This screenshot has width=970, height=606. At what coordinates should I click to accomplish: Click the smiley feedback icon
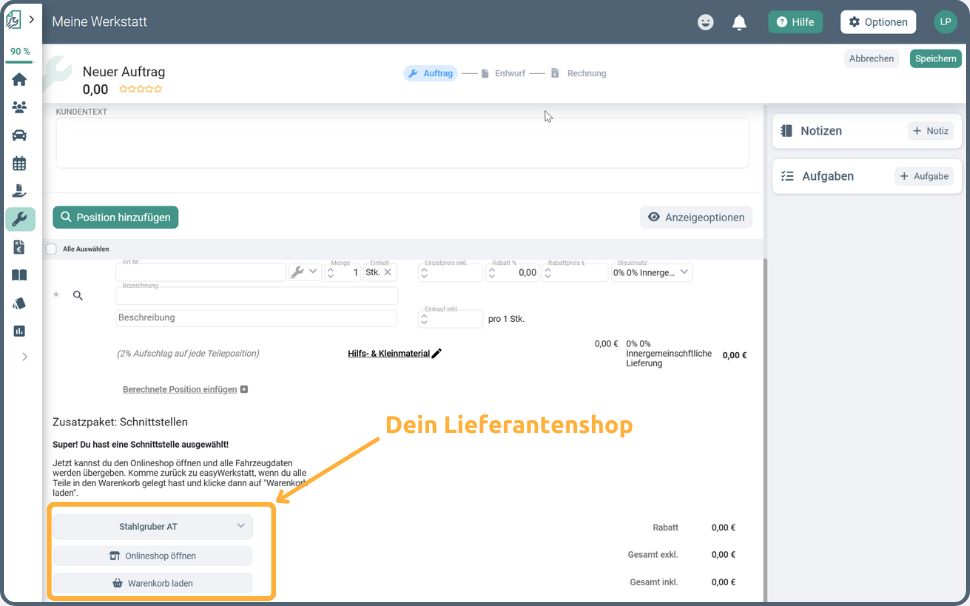pyautogui.click(x=706, y=22)
